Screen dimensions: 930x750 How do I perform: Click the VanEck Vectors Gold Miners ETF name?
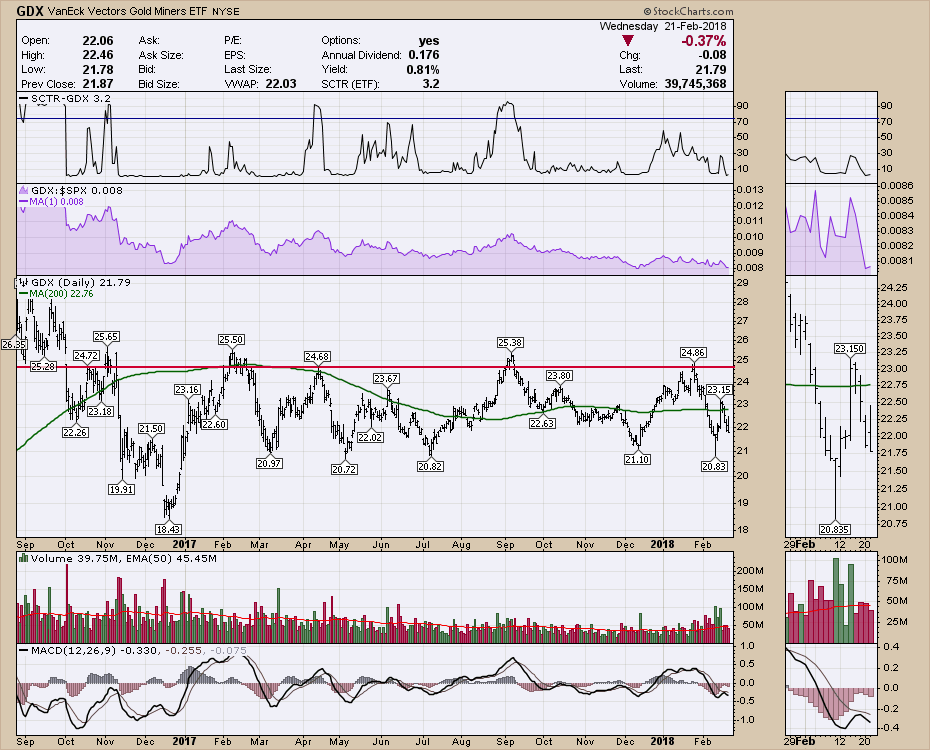(127, 11)
